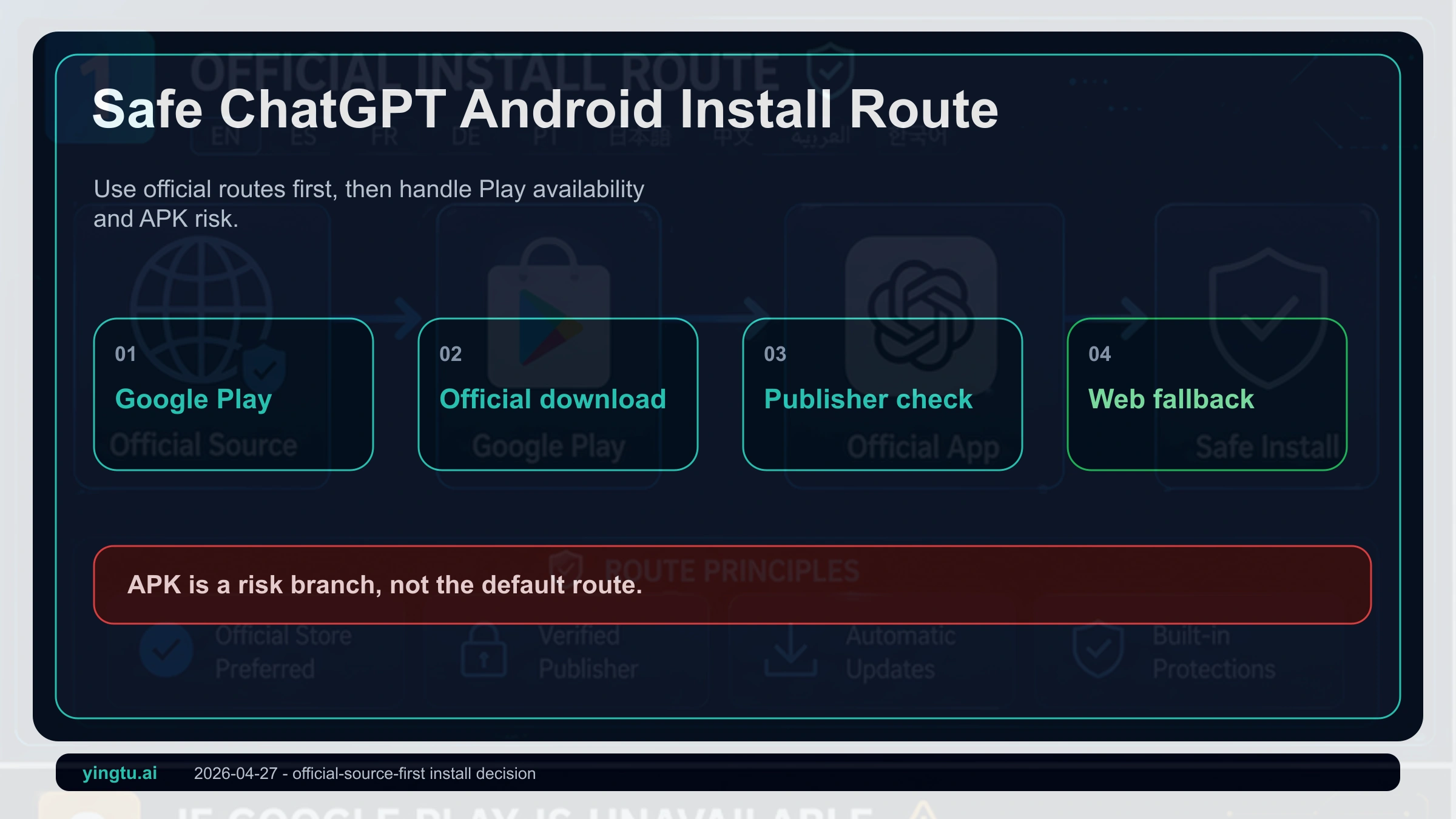Select the 04 Web fallback step card
The width and height of the screenshot is (1456, 819).
(1207, 394)
